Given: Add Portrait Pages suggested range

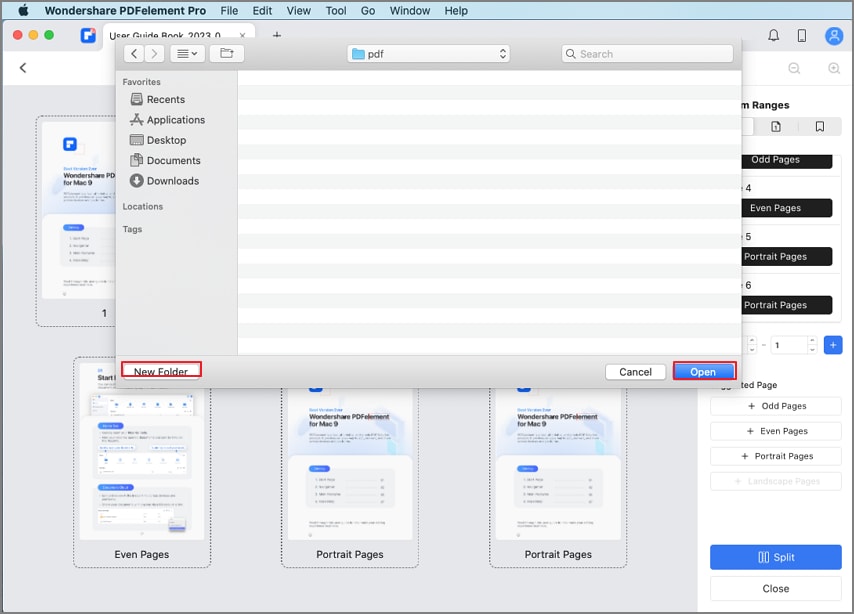Looking at the screenshot, I should coord(776,456).
